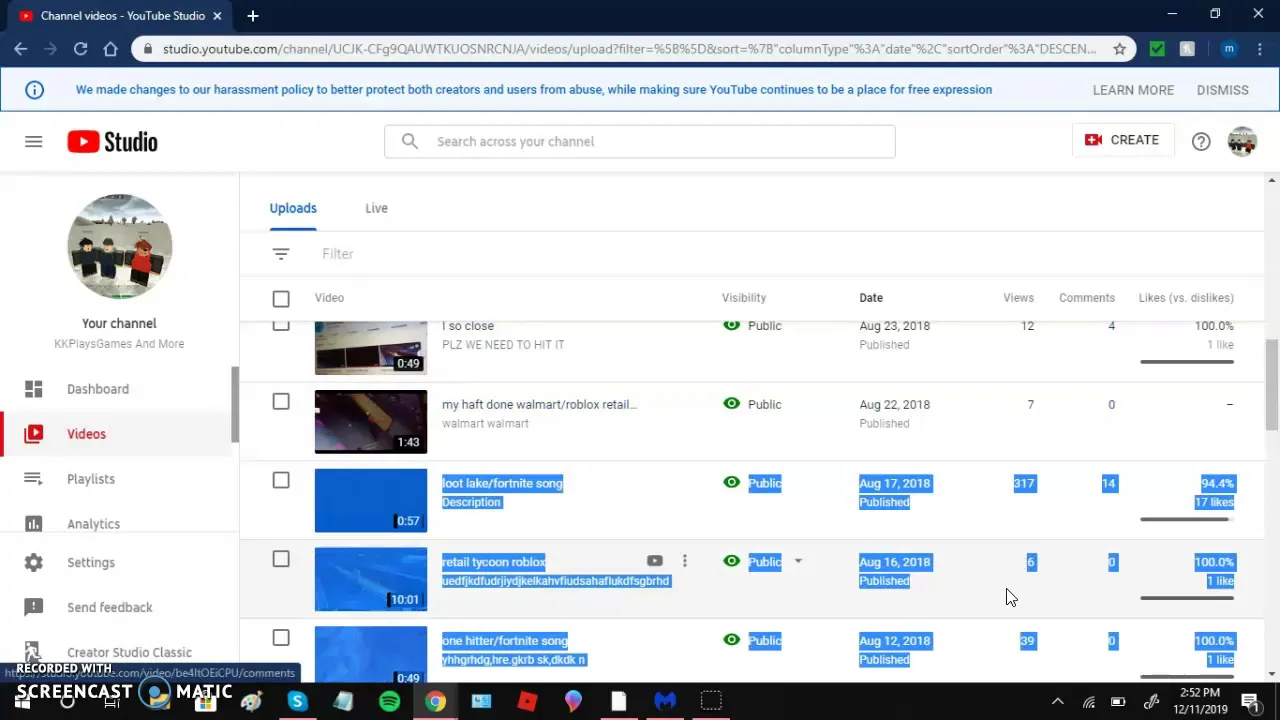Click Send feedback icon in sidebar

click(33, 607)
